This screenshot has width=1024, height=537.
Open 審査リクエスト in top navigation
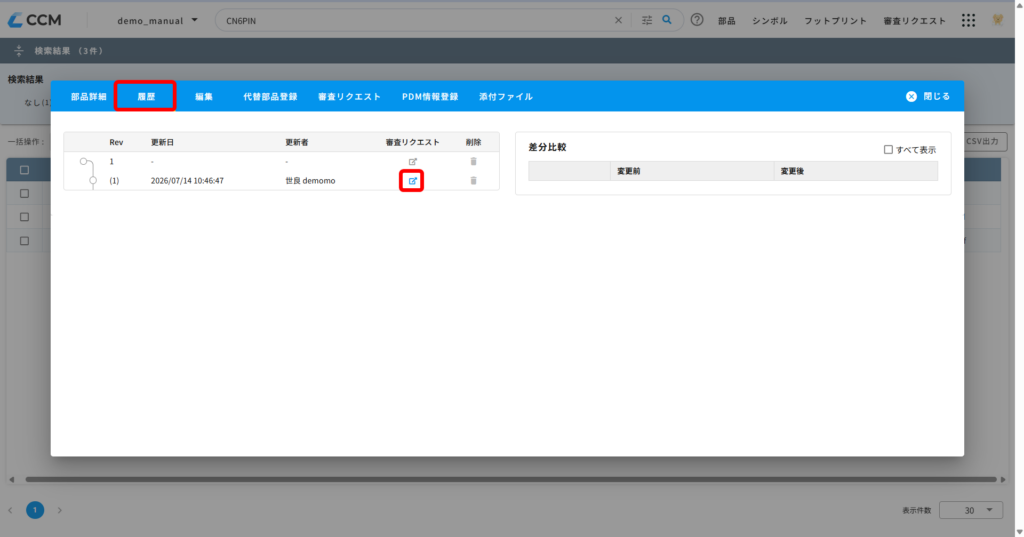[x=914, y=21]
